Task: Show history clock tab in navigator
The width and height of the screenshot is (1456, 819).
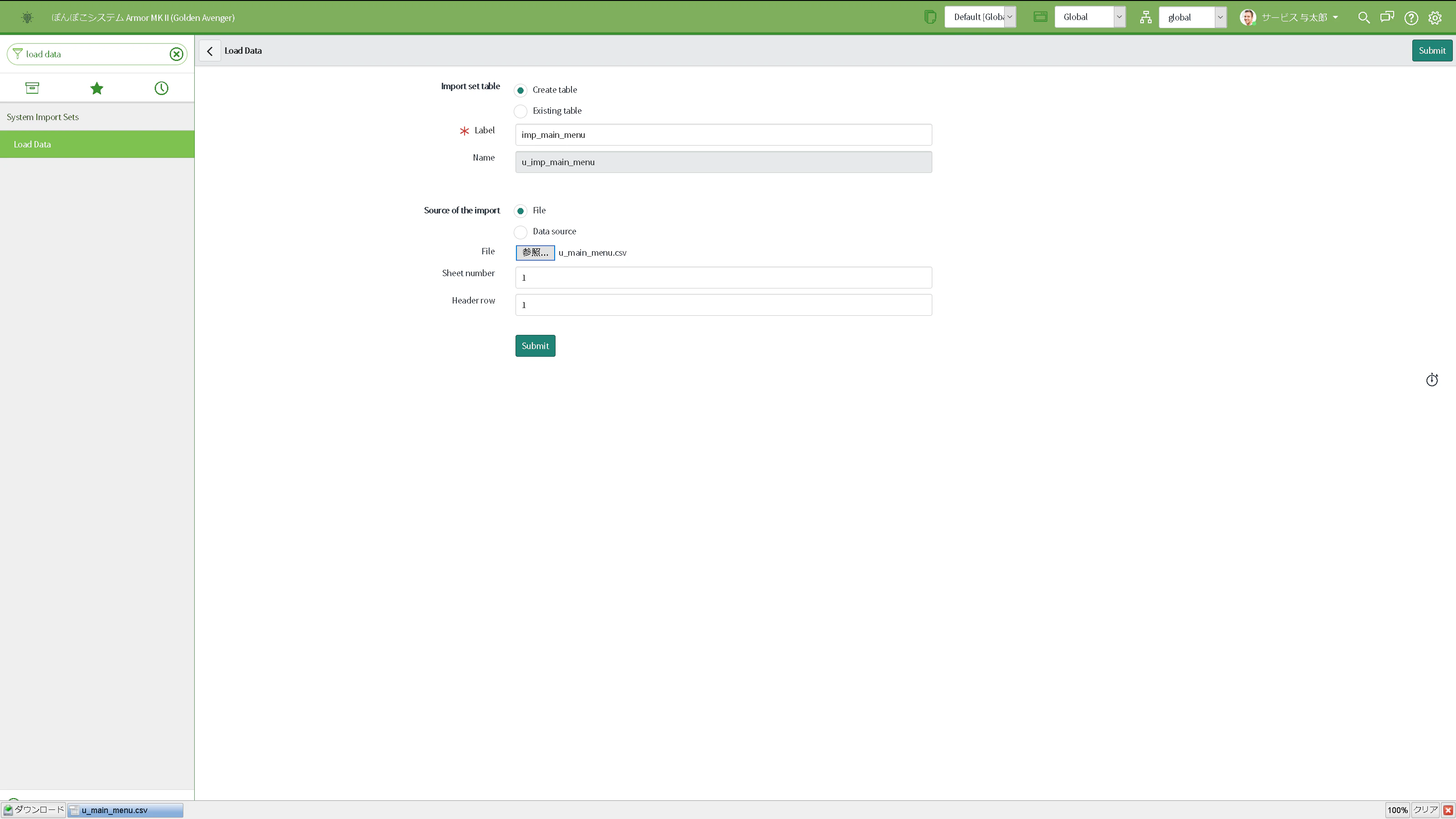Action: [162, 88]
